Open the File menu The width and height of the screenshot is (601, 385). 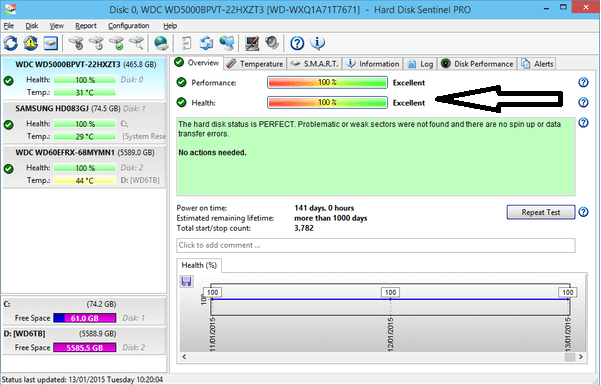(x=9, y=26)
